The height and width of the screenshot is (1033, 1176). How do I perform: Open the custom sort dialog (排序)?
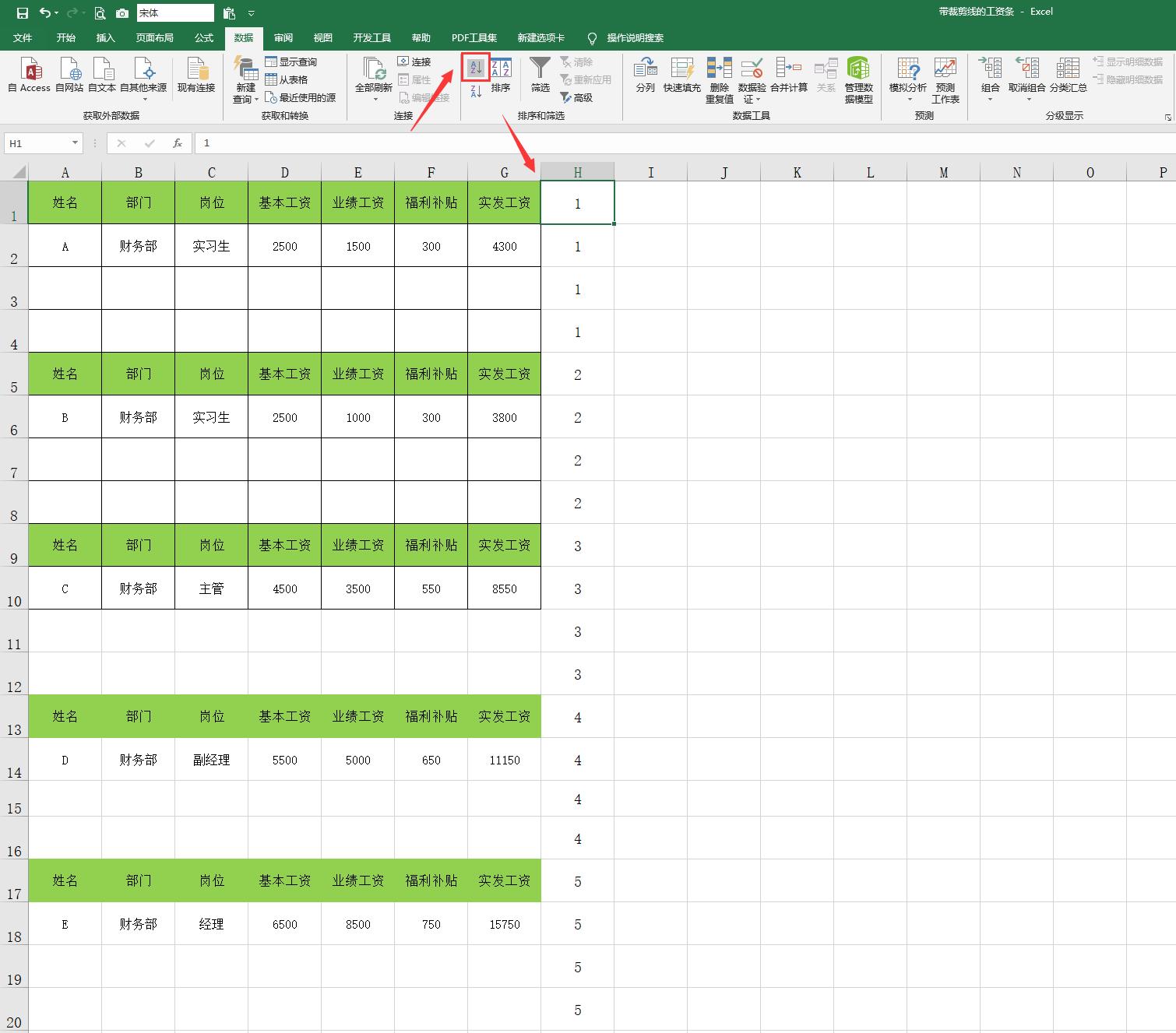click(501, 76)
